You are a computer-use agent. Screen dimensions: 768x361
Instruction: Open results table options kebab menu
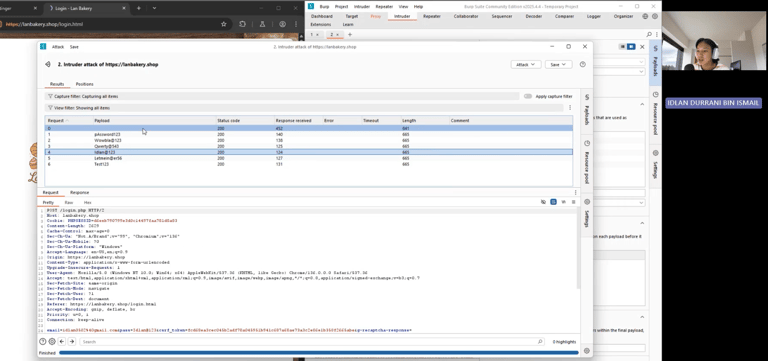[x=570, y=108]
